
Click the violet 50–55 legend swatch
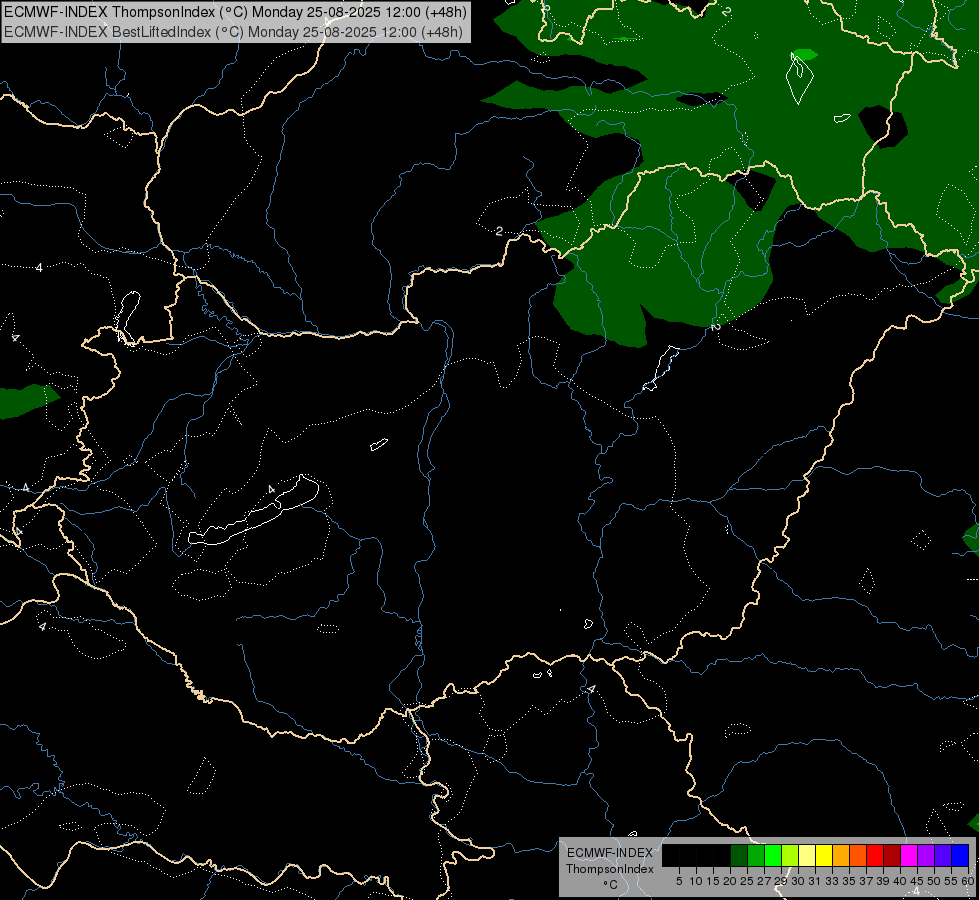pyautogui.click(x=943, y=856)
